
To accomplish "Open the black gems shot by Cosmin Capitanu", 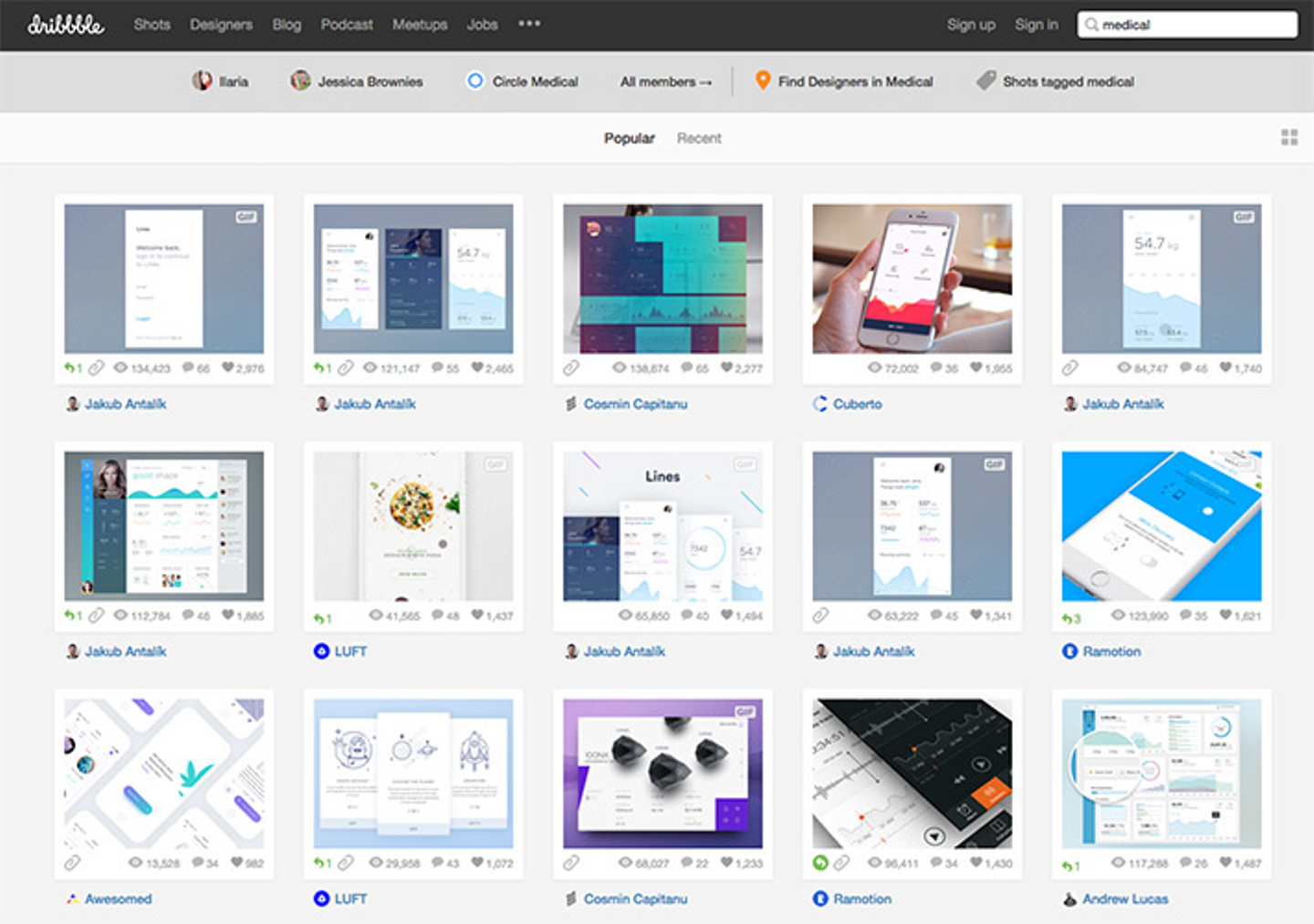I will point(662,773).
